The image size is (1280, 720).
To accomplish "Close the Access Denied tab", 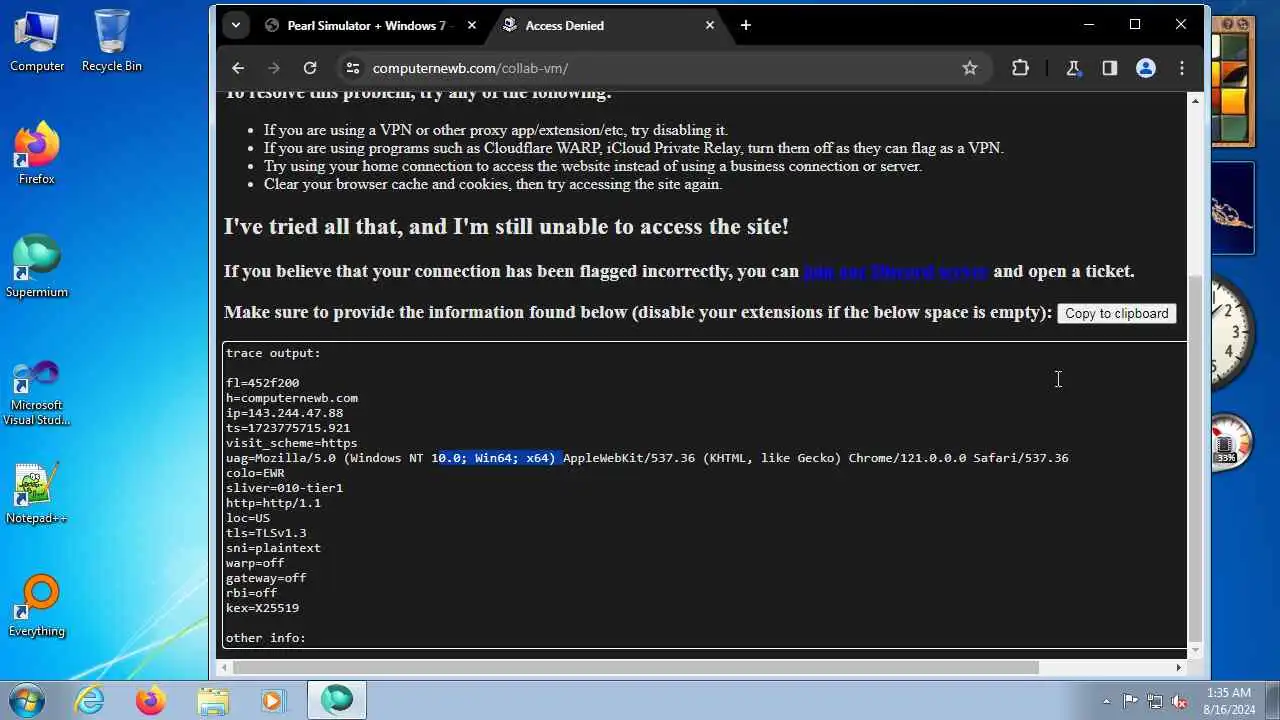I will click(x=710, y=25).
